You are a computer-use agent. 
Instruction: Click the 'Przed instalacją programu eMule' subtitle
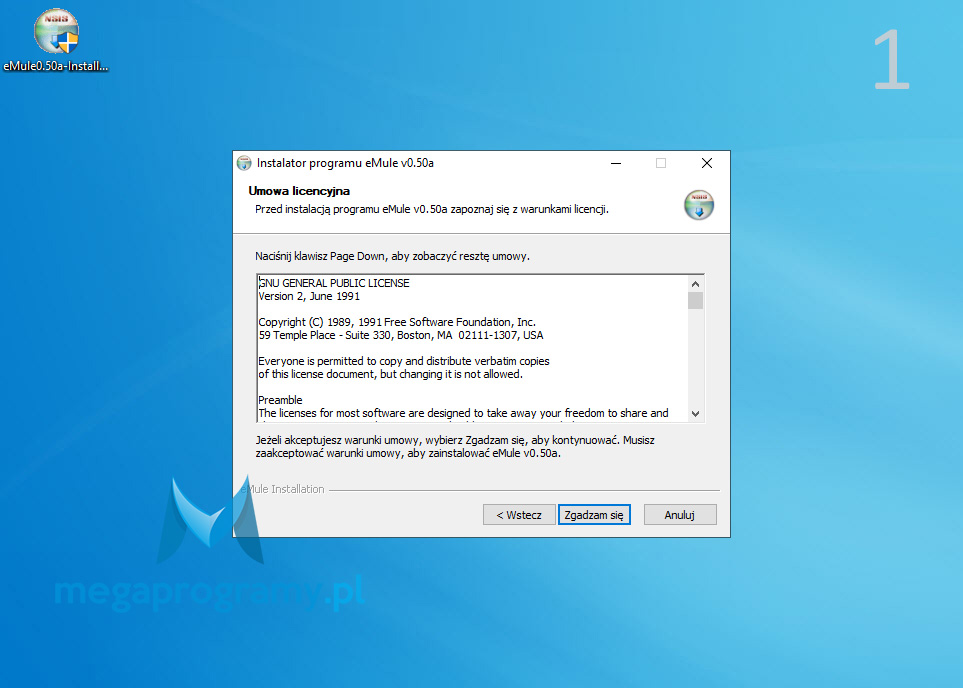pos(432,209)
